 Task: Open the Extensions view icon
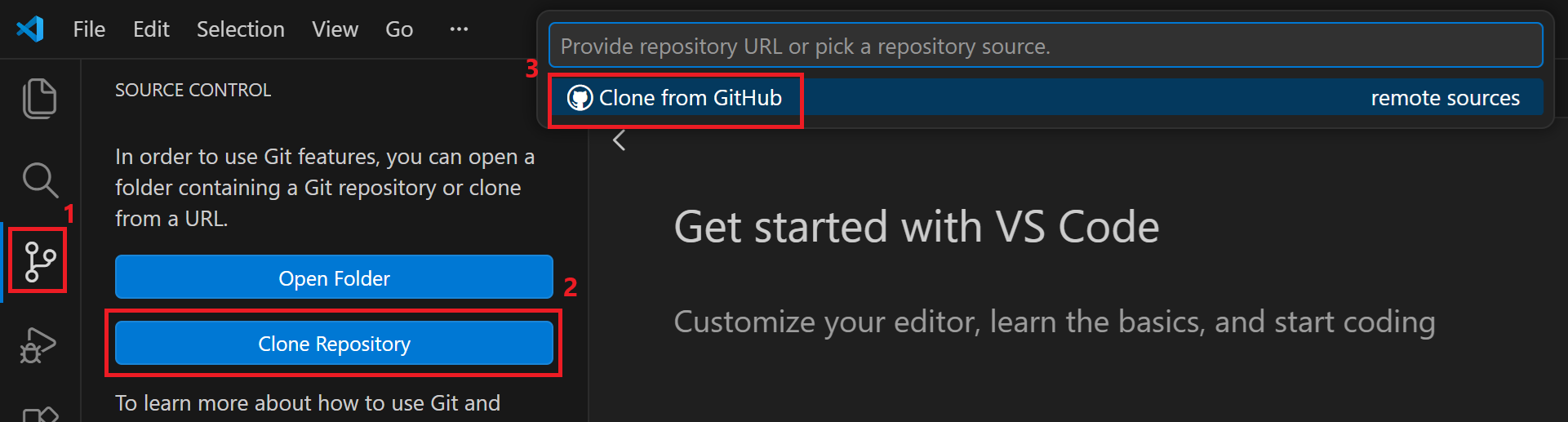pyautogui.click(x=39, y=415)
